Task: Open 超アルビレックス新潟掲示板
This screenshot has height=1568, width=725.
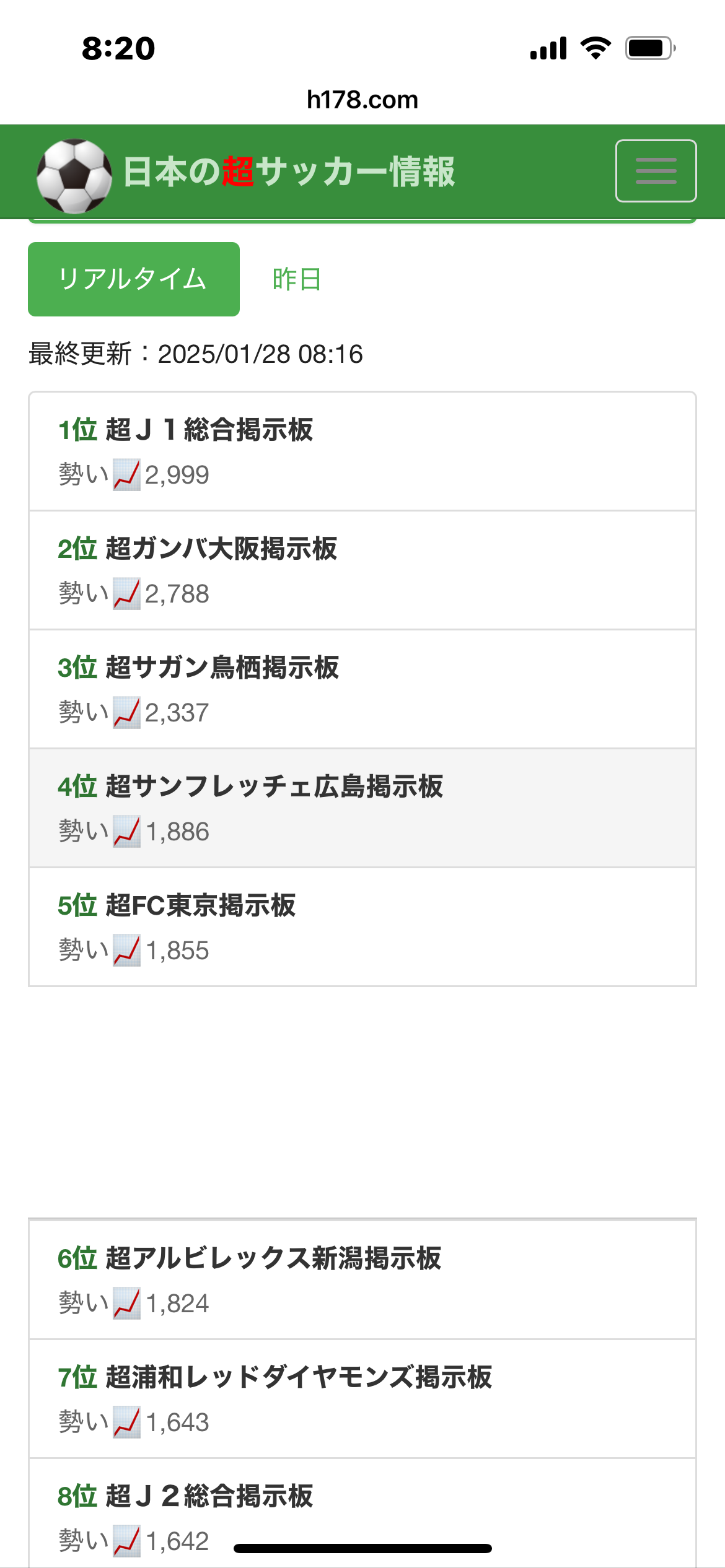Action: pyautogui.click(x=273, y=1258)
